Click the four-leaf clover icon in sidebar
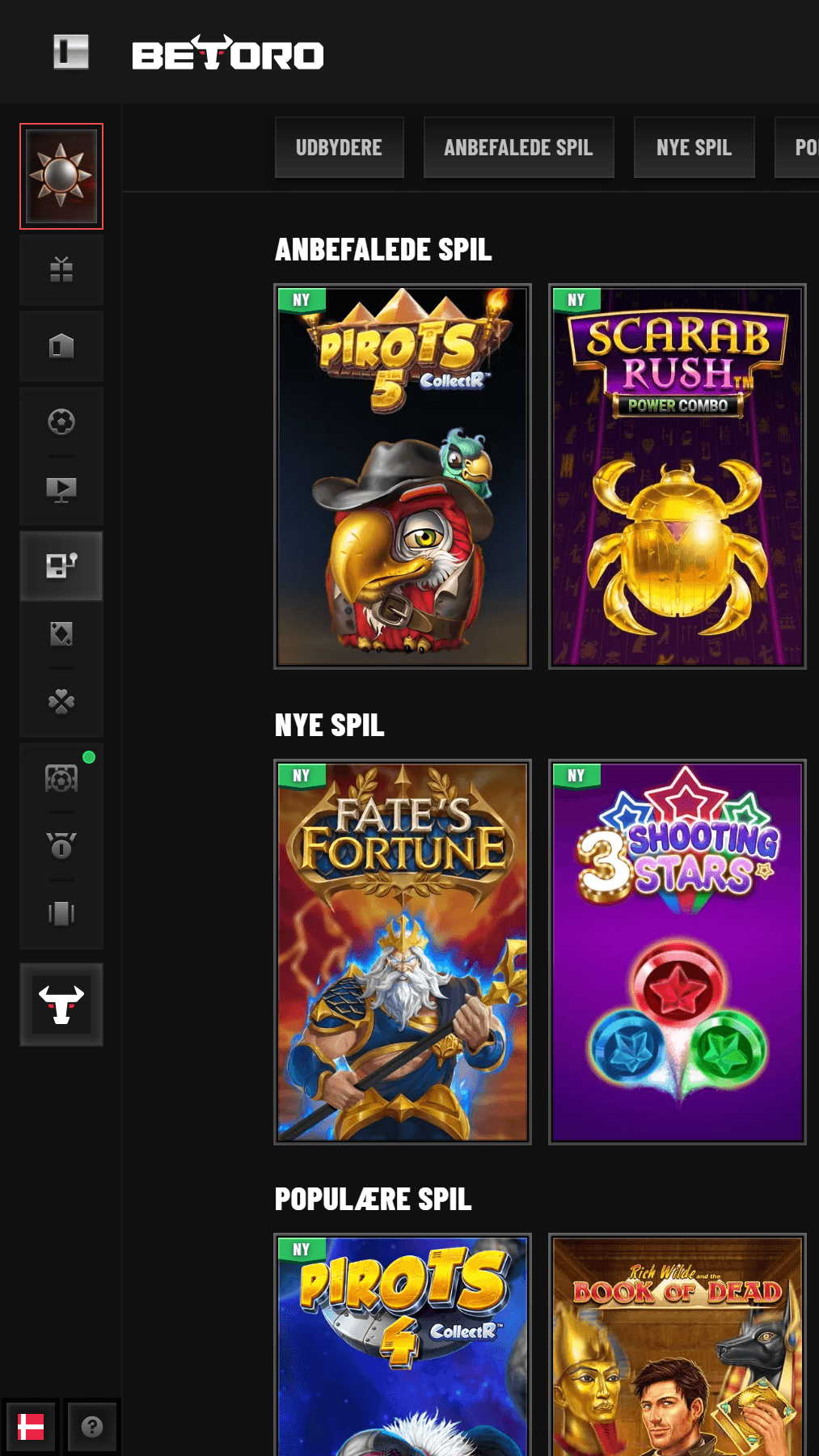 (61, 701)
